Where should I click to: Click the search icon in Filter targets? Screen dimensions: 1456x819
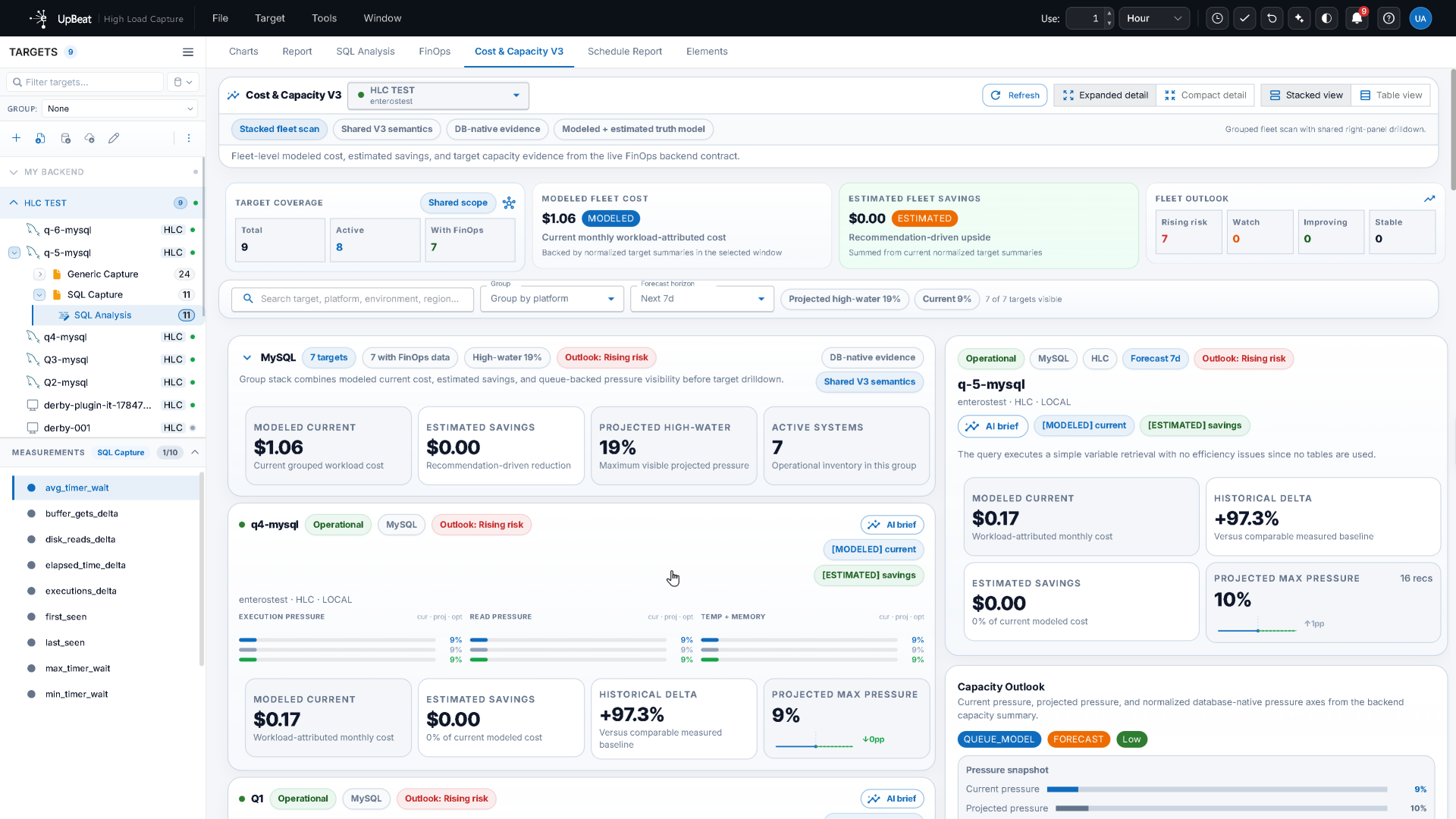point(17,82)
